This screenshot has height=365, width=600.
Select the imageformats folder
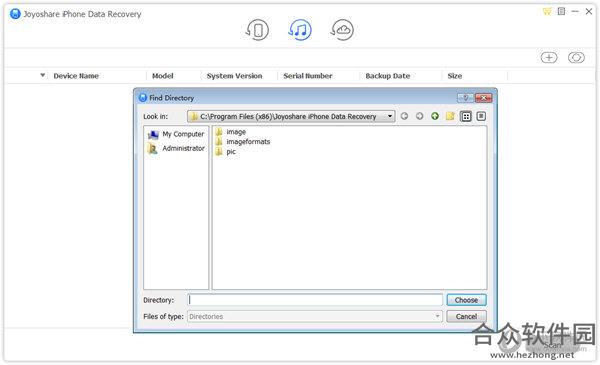pyautogui.click(x=243, y=142)
